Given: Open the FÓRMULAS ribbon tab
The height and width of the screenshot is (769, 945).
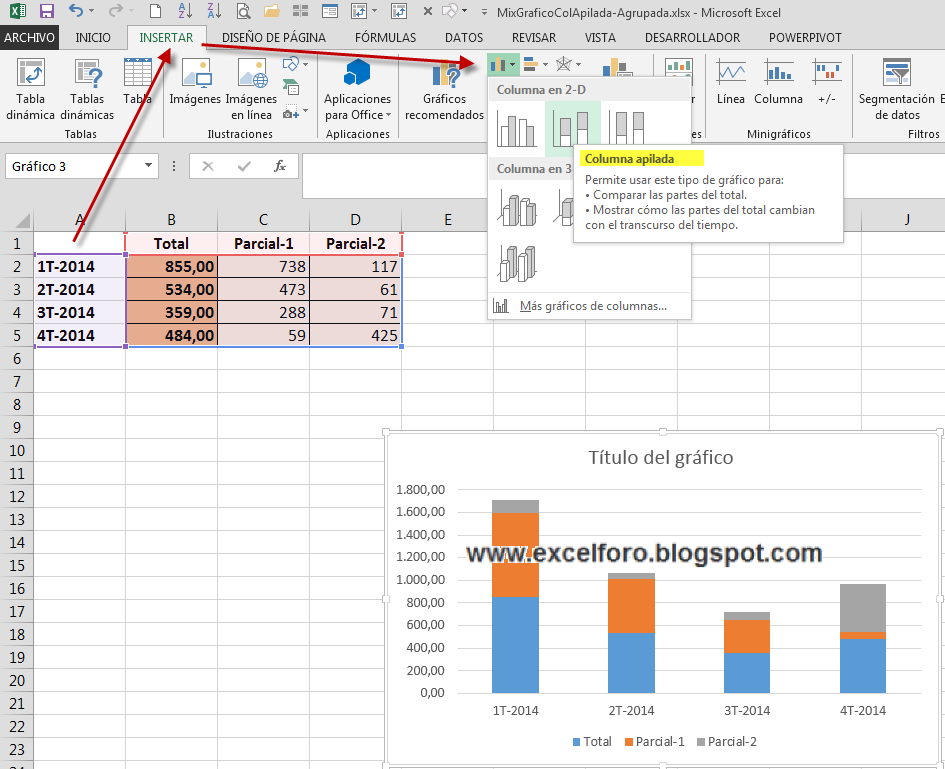Looking at the screenshot, I should [x=386, y=37].
